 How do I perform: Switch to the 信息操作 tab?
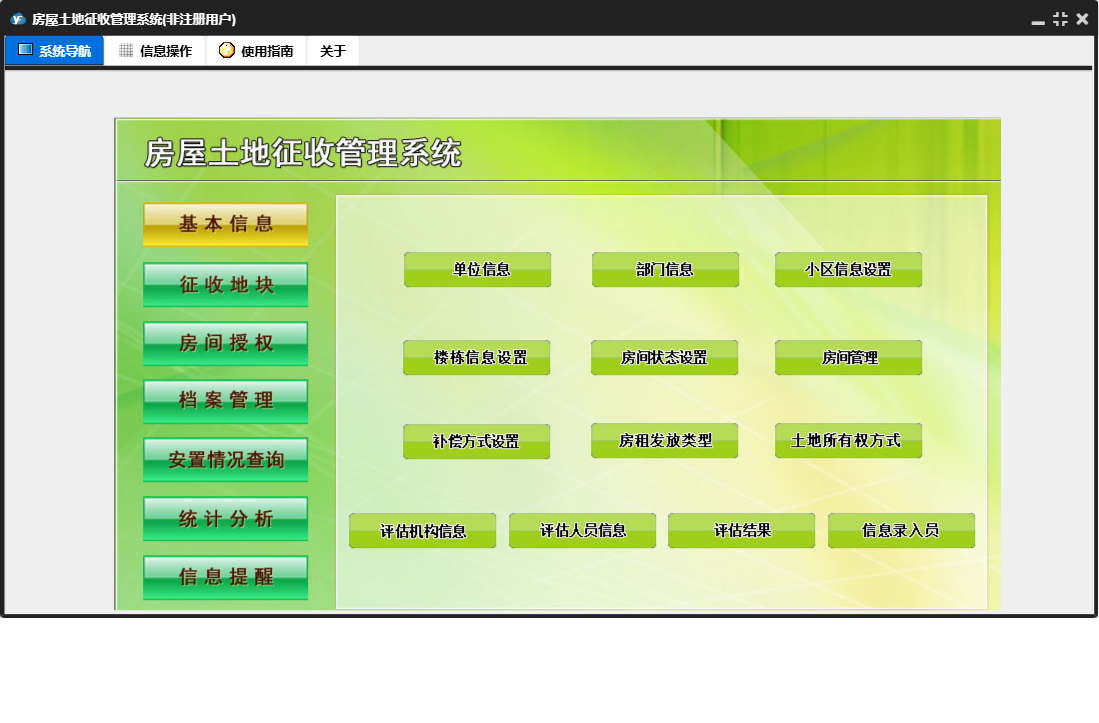(x=155, y=51)
